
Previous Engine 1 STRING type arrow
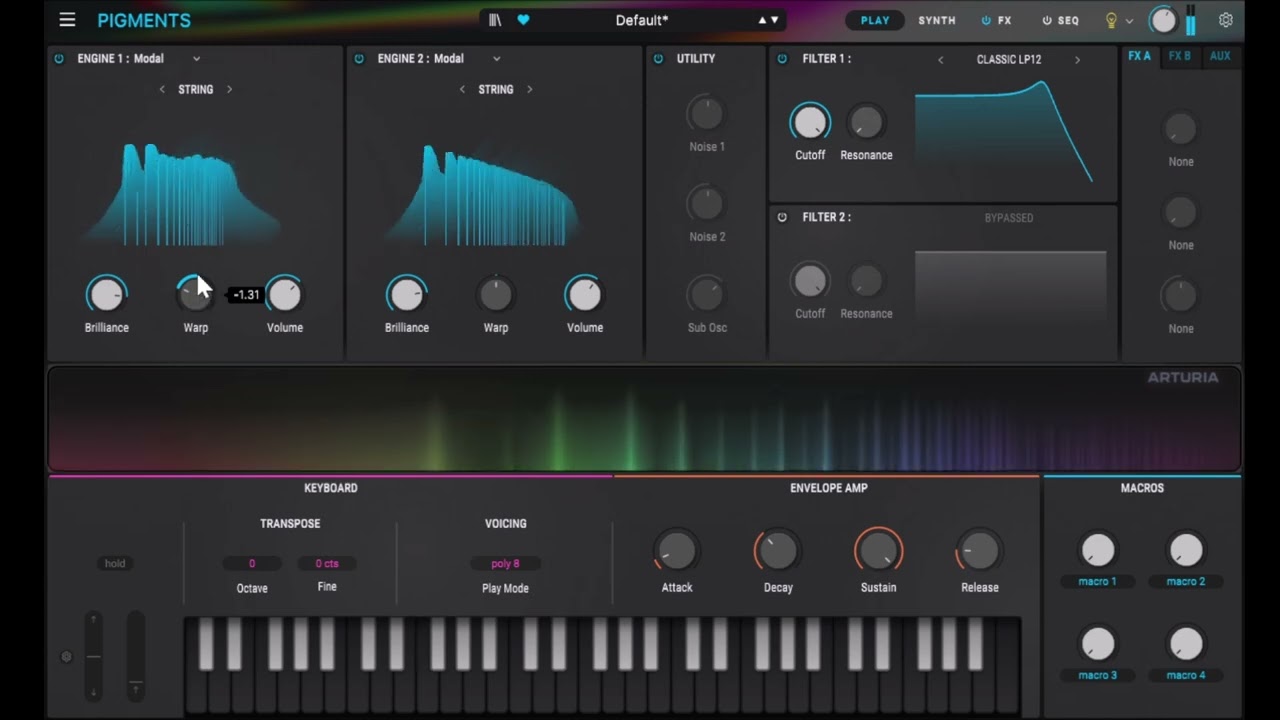162,90
